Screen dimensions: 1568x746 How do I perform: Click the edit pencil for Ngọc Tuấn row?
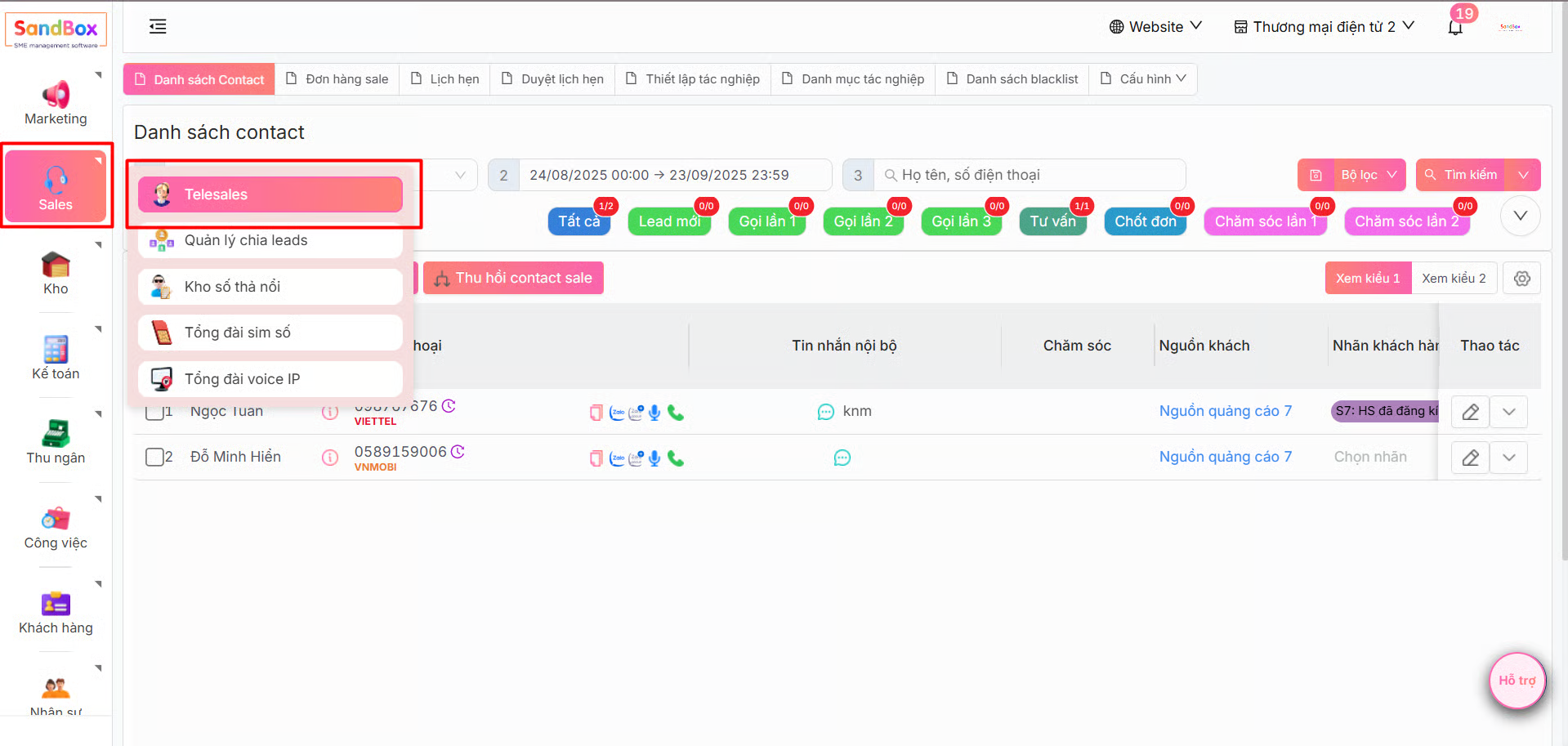[1470, 412]
